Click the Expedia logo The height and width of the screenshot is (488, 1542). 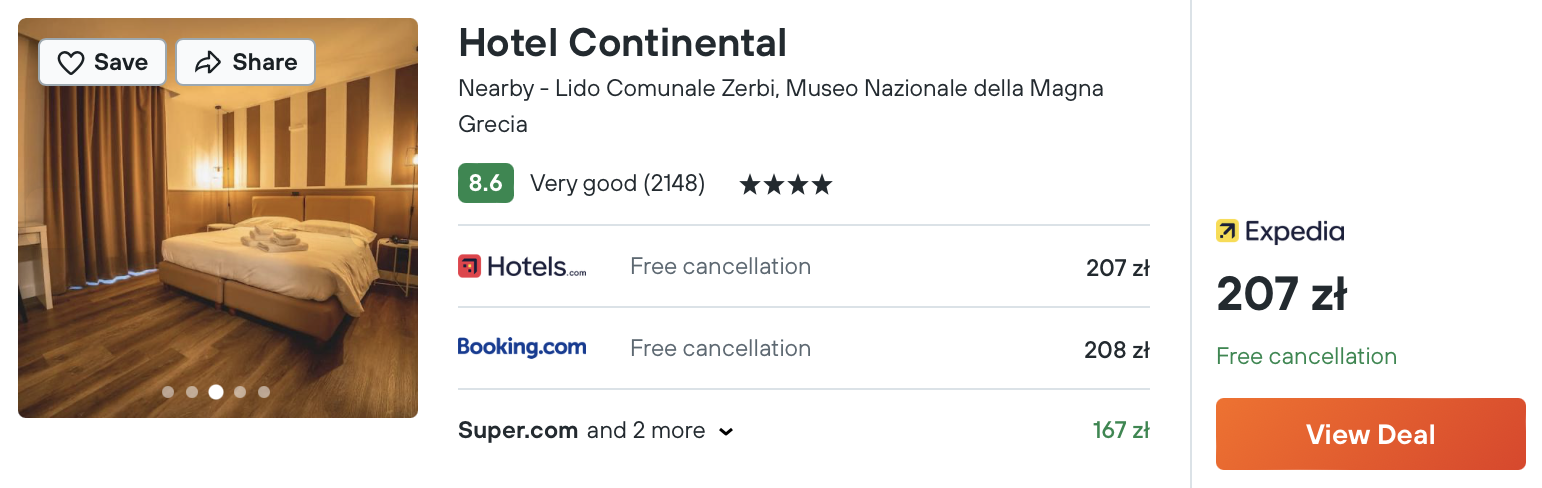click(x=1280, y=232)
